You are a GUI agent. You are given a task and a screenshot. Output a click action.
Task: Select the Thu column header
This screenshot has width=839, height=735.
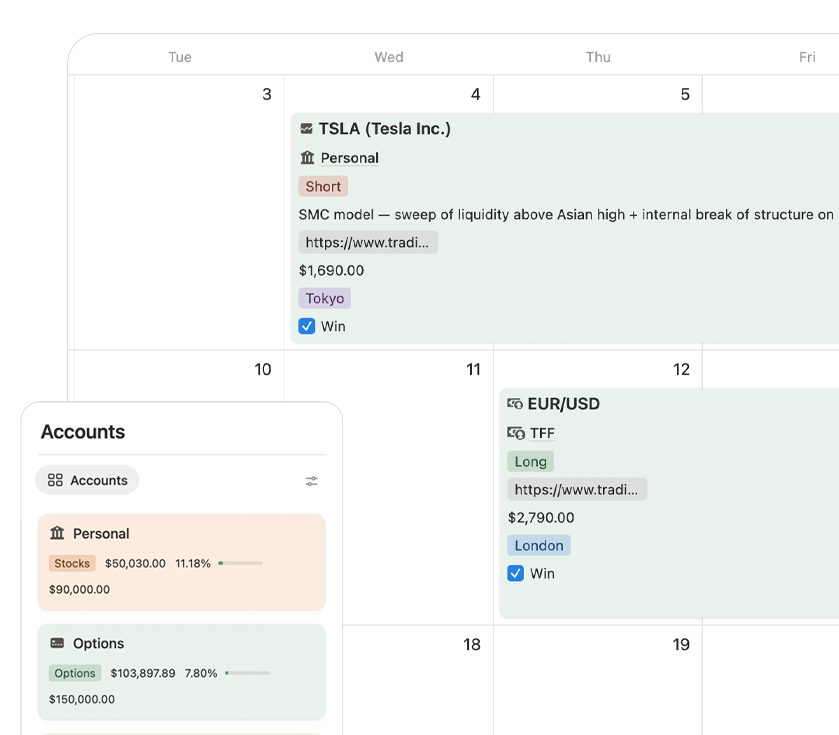[x=597, y=57]
